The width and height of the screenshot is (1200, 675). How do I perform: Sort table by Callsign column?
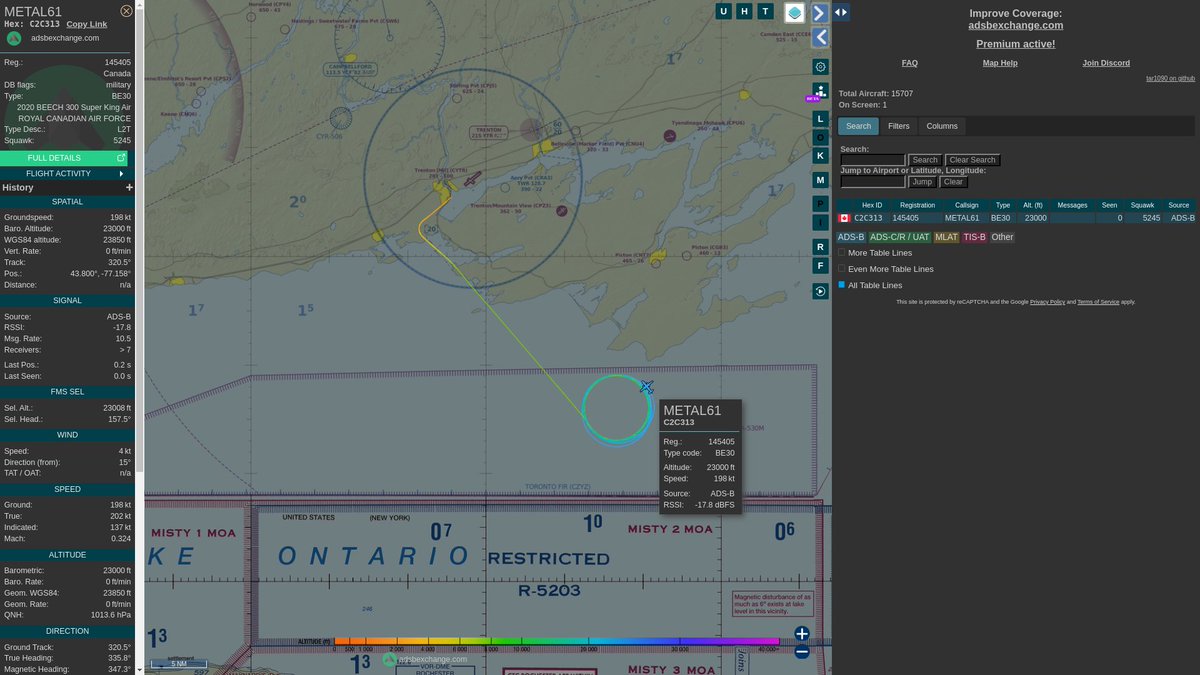(x=964, y=205)
